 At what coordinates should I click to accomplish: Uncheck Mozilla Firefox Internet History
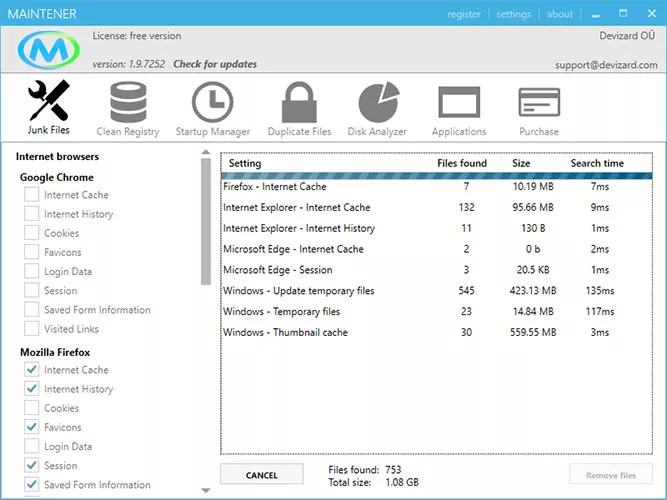[31, 389]
